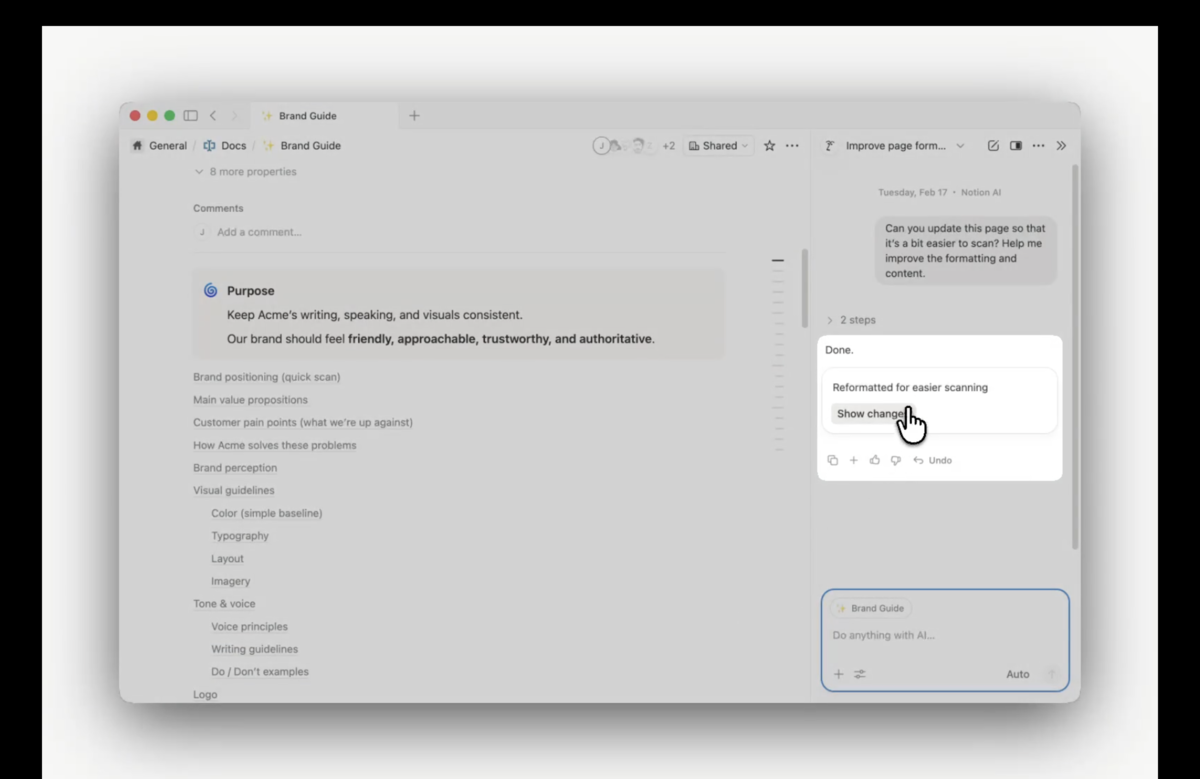Go back with the left arrow
Image resolution: width=1200 pixels, height=779 pixels.
coord(213,116)
